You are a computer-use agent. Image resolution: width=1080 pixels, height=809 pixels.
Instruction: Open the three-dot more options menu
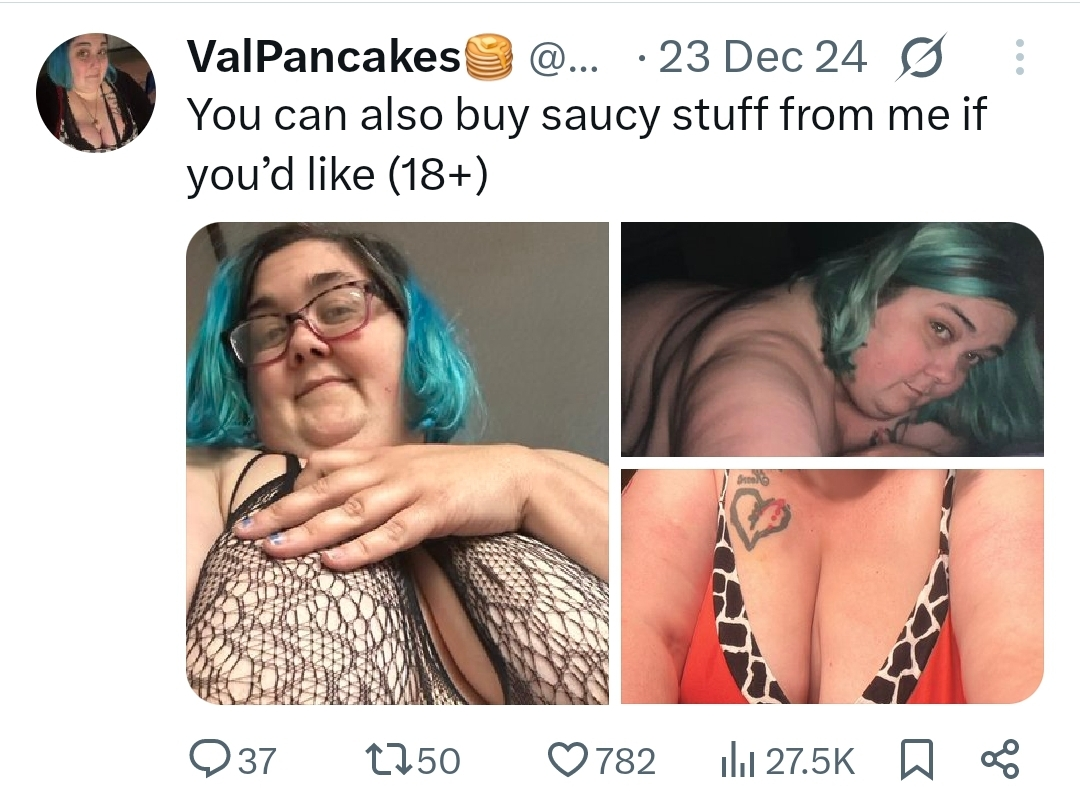1019,57
